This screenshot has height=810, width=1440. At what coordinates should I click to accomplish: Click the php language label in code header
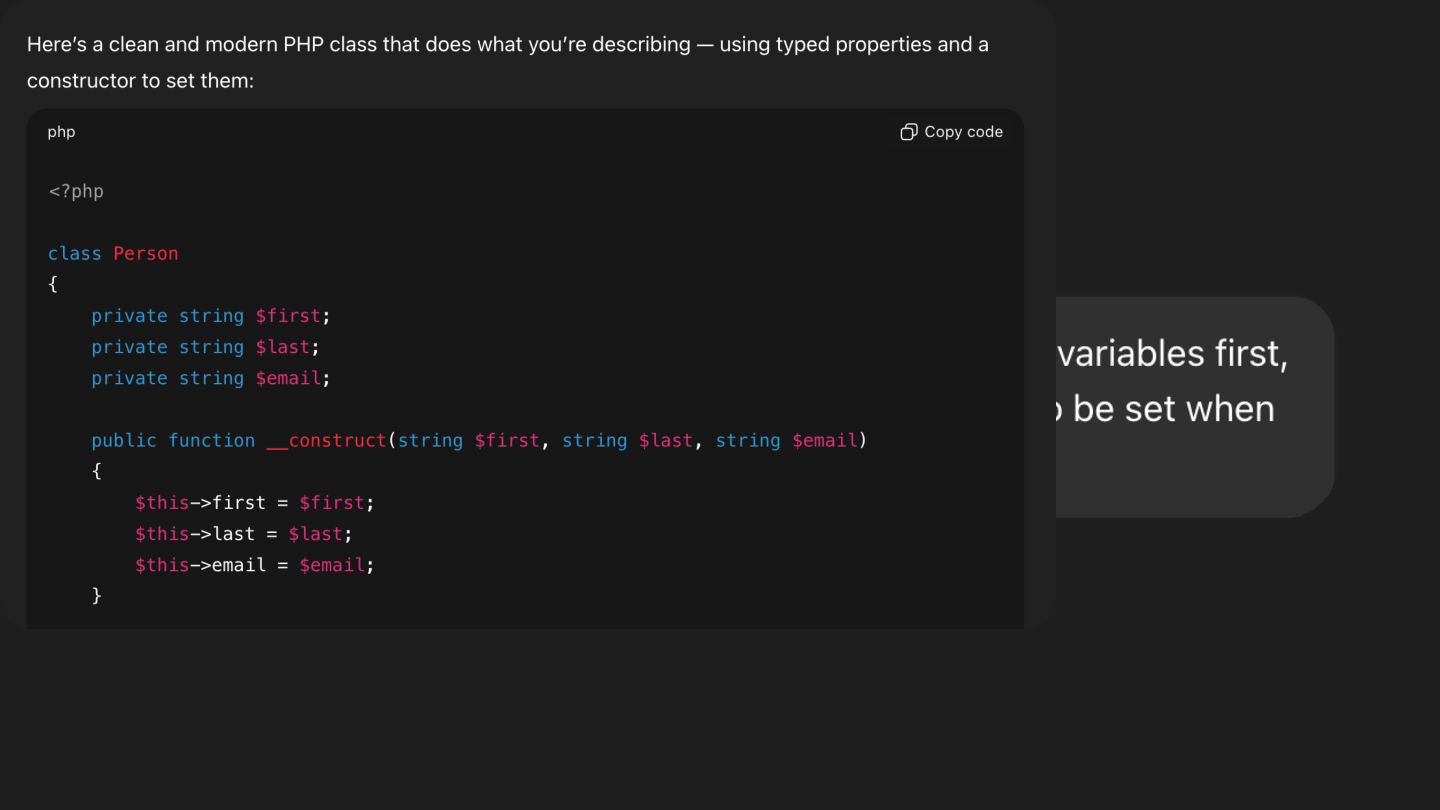pyautogui.click(x=61, y=132)
